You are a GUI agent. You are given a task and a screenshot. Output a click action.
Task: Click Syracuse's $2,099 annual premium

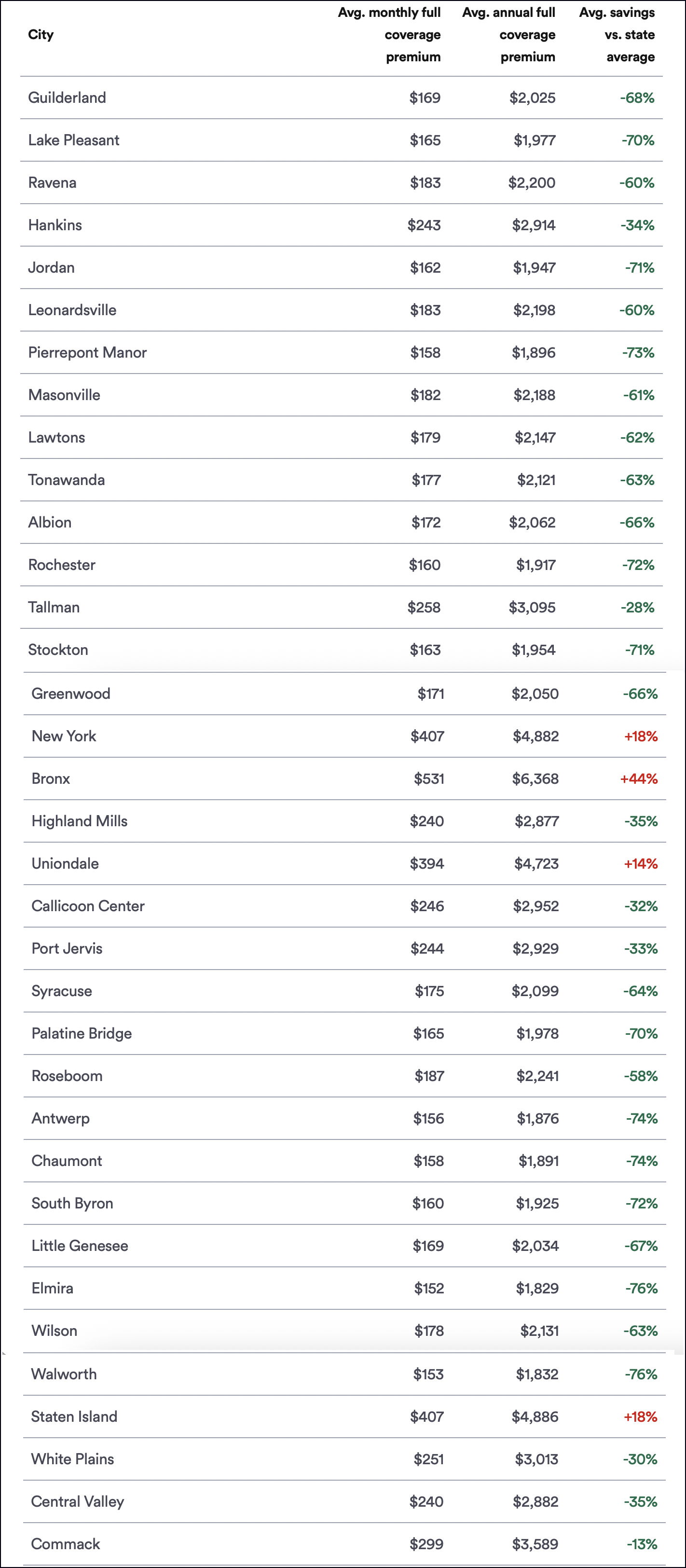click(x=535, y=991)
